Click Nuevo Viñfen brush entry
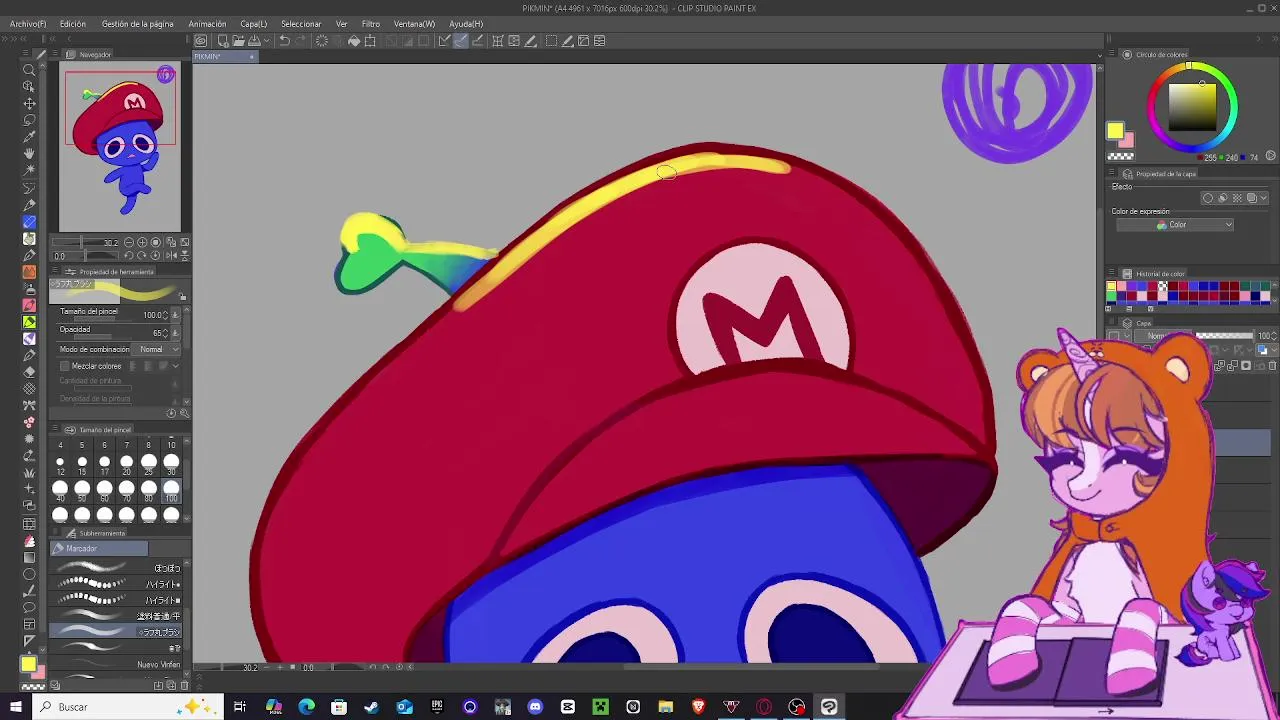This screenshot has height=720, width=1280. point(116,664)
